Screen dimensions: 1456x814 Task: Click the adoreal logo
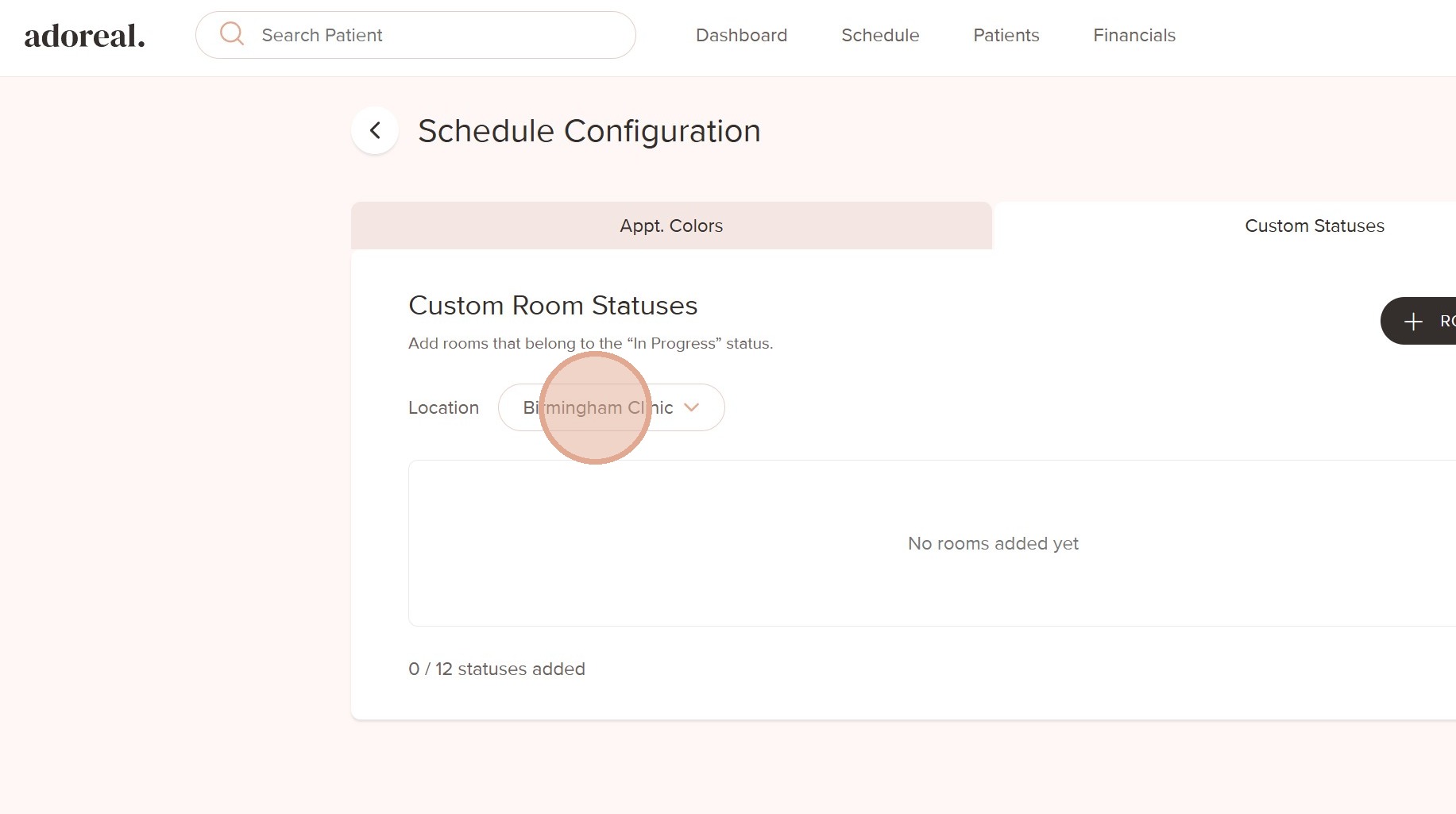click(x=84, y=36)
